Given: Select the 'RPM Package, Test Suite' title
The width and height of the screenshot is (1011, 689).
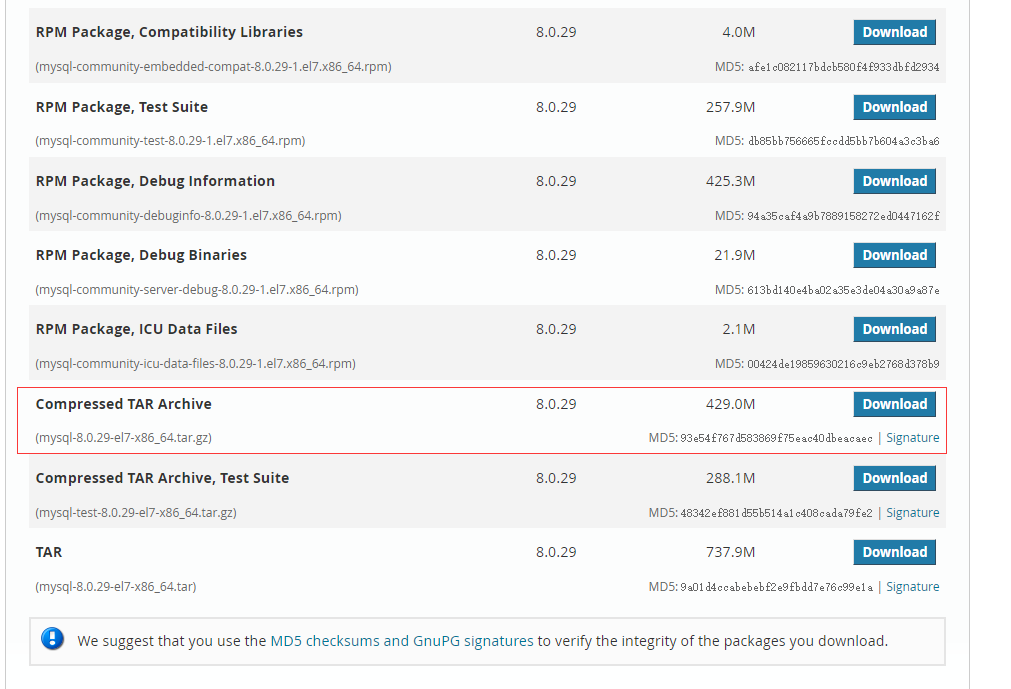Looking at the screenshot, I should point(122,107).
